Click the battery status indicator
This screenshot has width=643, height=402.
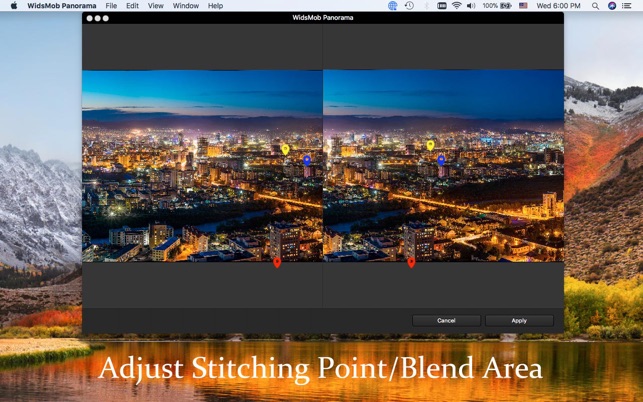(x=497, y=6)
